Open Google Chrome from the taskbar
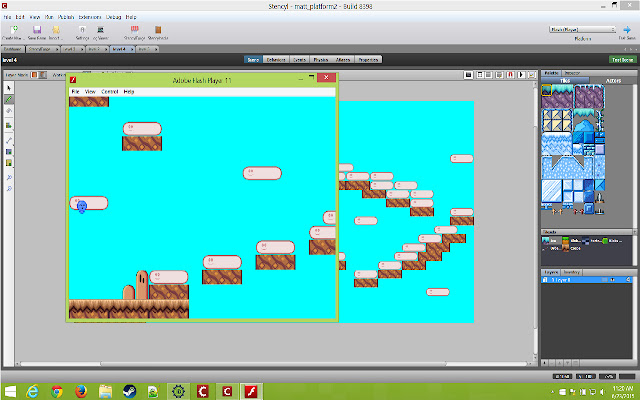 coord(57,391)
